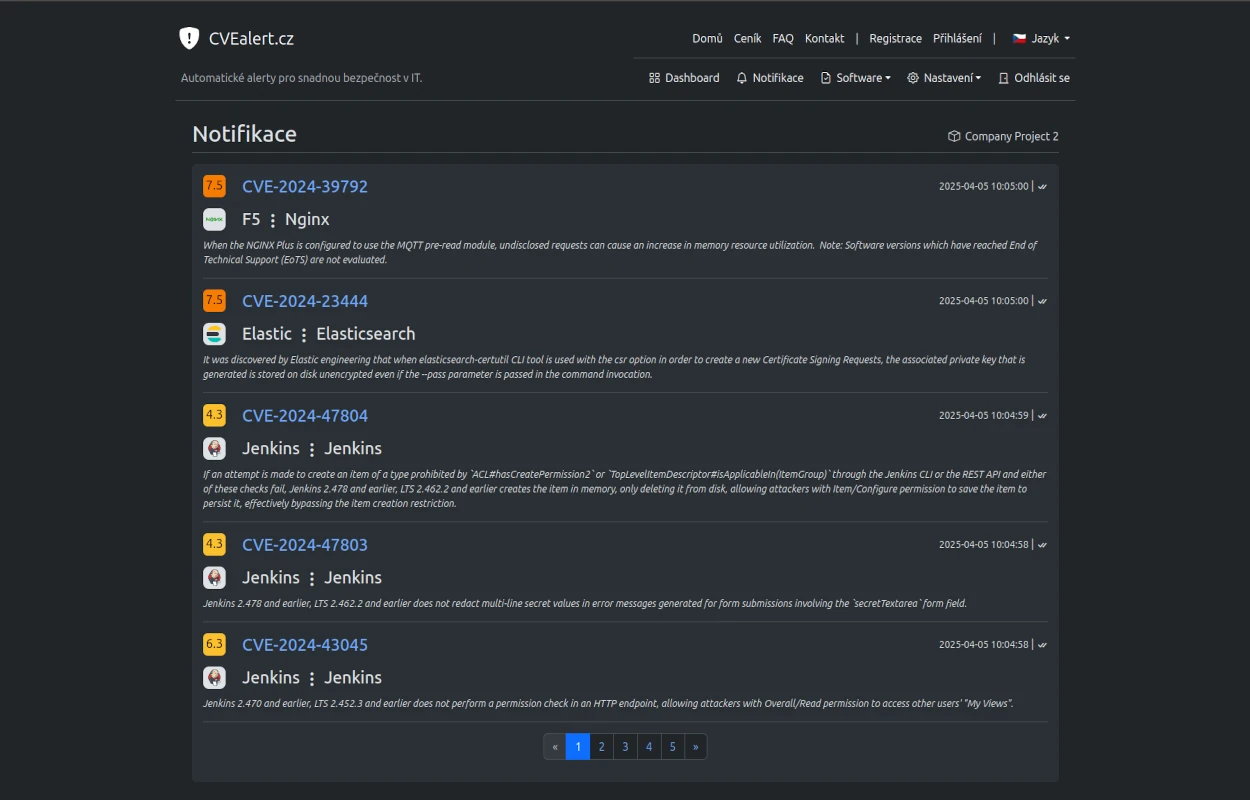Click the bell icon next to Notifikace
Screen dimensions: 1250x800
point(740,77)
